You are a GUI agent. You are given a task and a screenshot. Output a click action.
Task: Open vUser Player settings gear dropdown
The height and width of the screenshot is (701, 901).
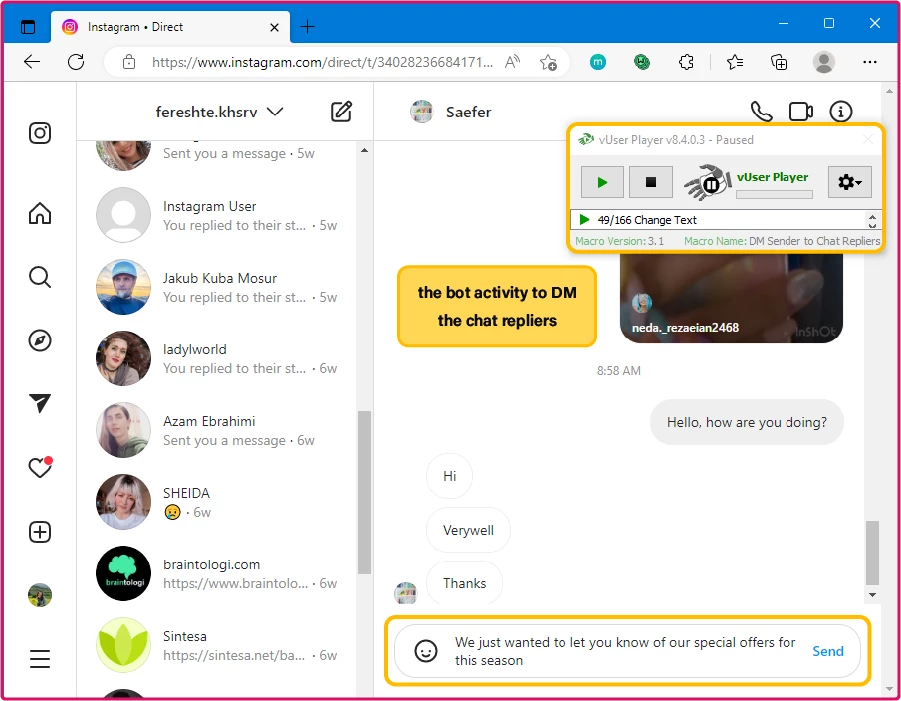click(x=849, y=182)
